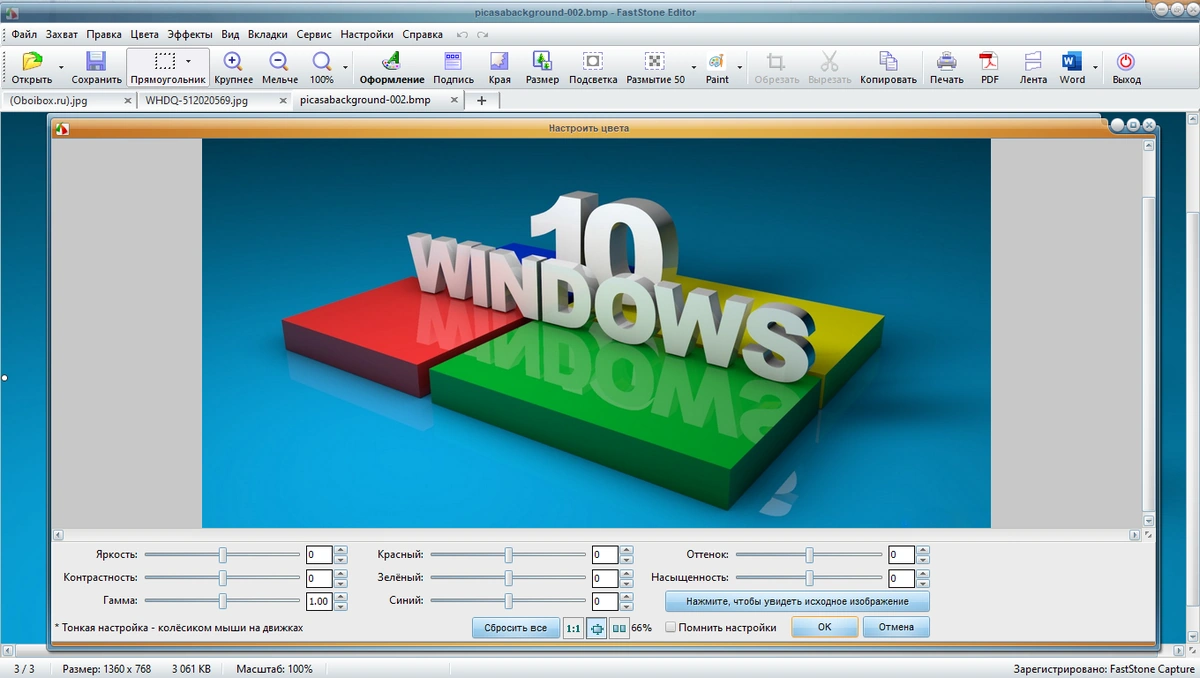Screen dimensions: 1200x678
Task: Click the horizontal scrollbar under the preview
Action: pyautogui.click(x=596, y=535)
